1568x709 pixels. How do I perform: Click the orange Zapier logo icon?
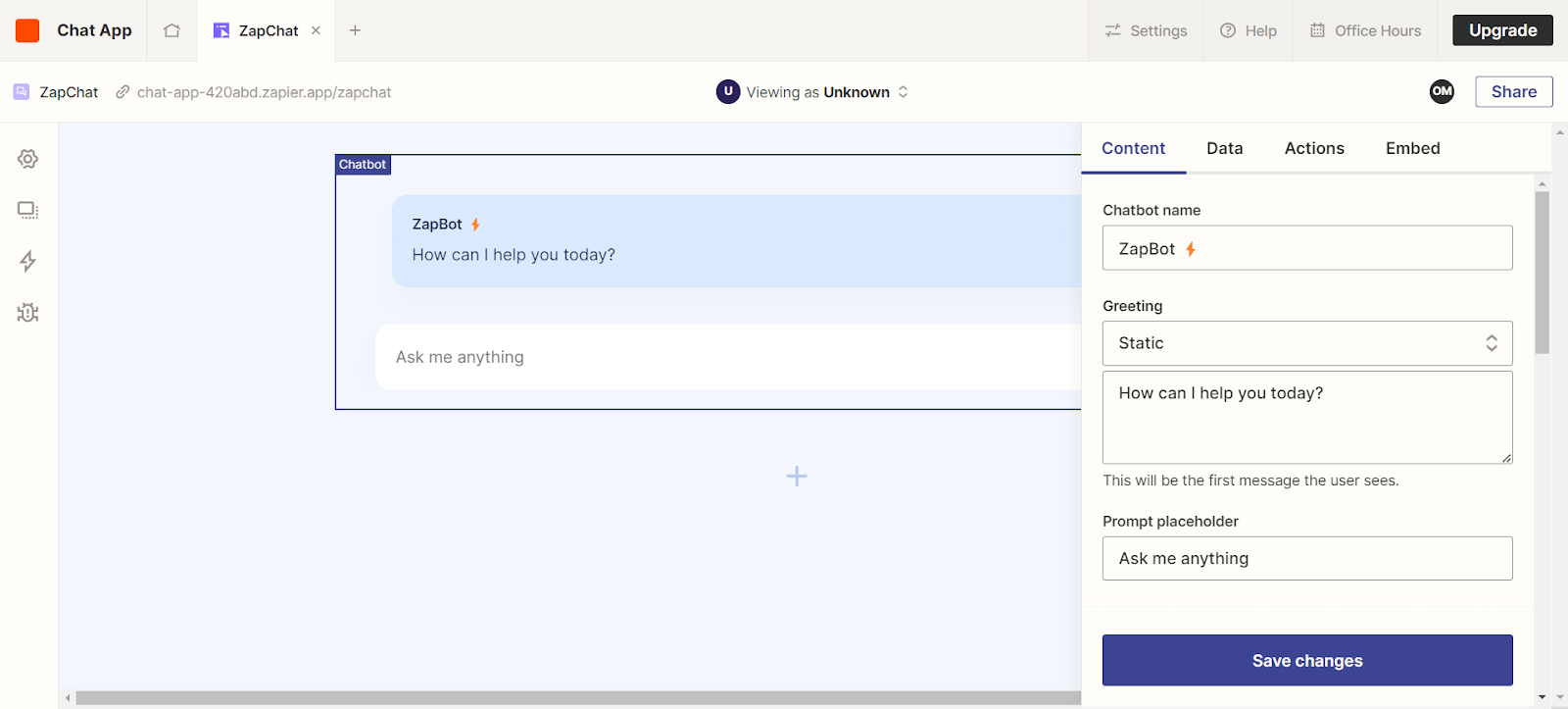click(x=27, y=30)
